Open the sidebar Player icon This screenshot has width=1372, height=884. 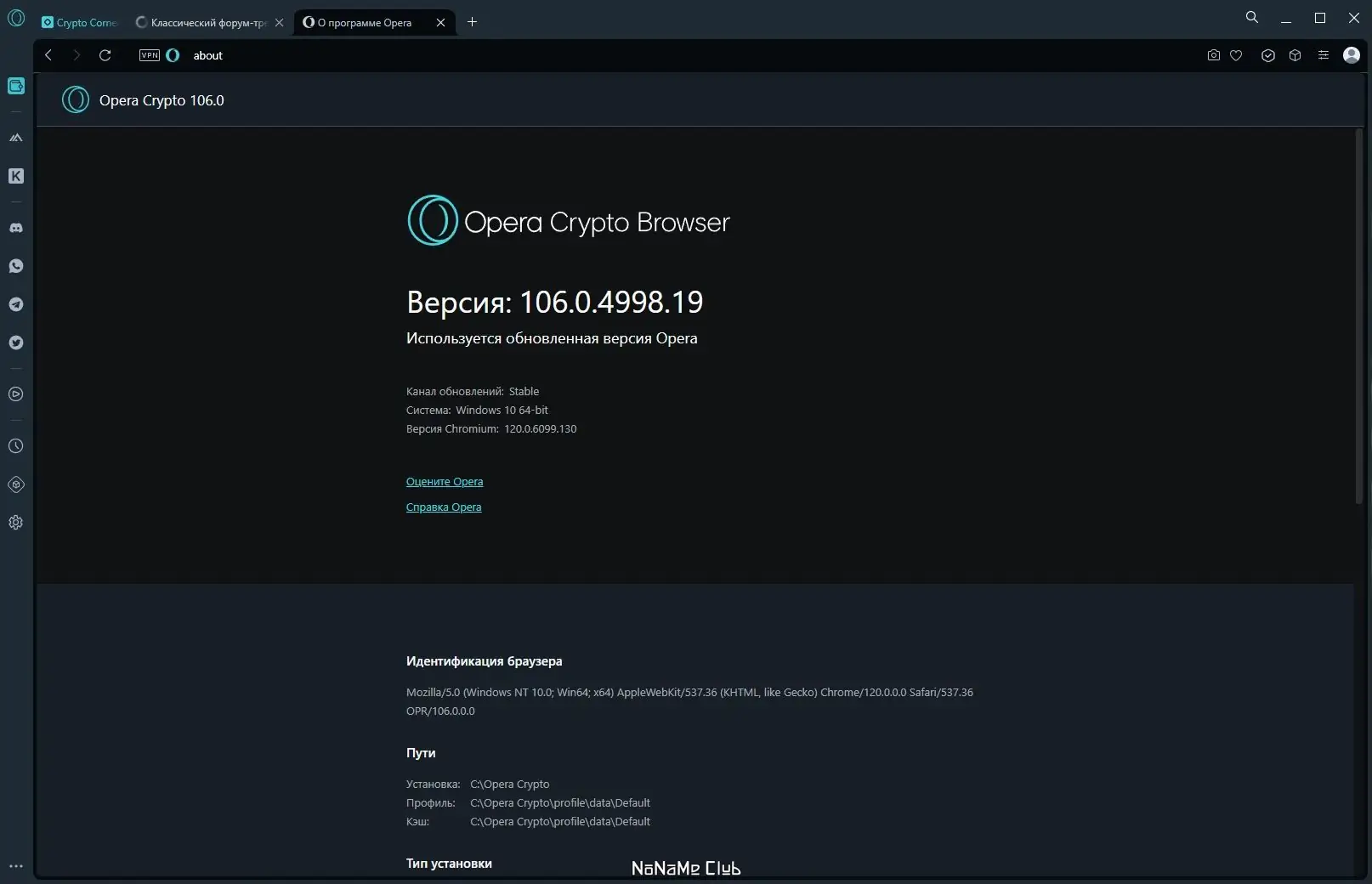click(16, 394)
